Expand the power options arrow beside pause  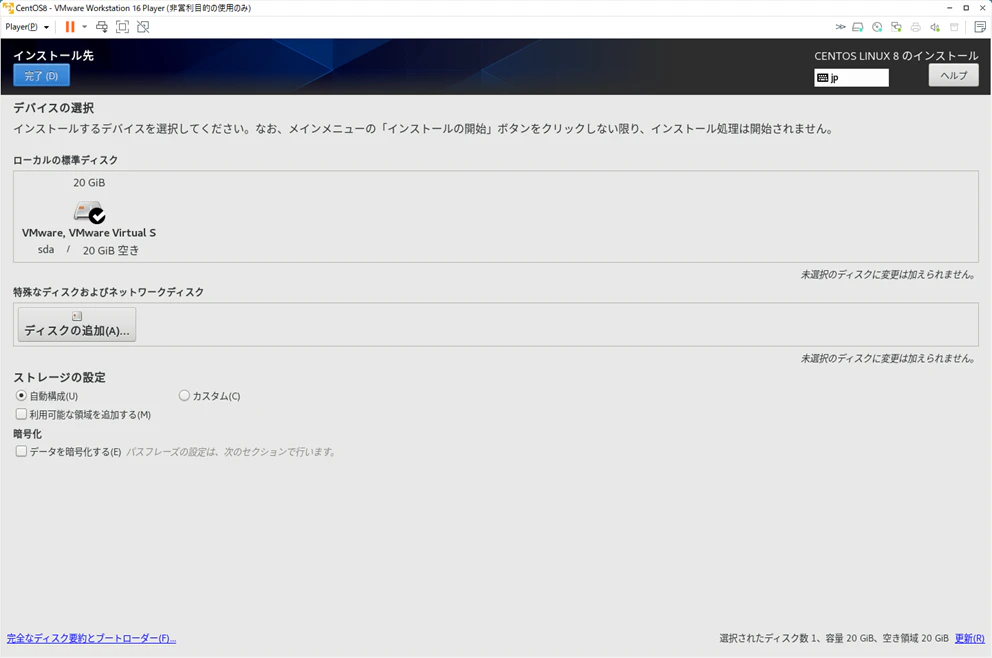coord(84,27)
